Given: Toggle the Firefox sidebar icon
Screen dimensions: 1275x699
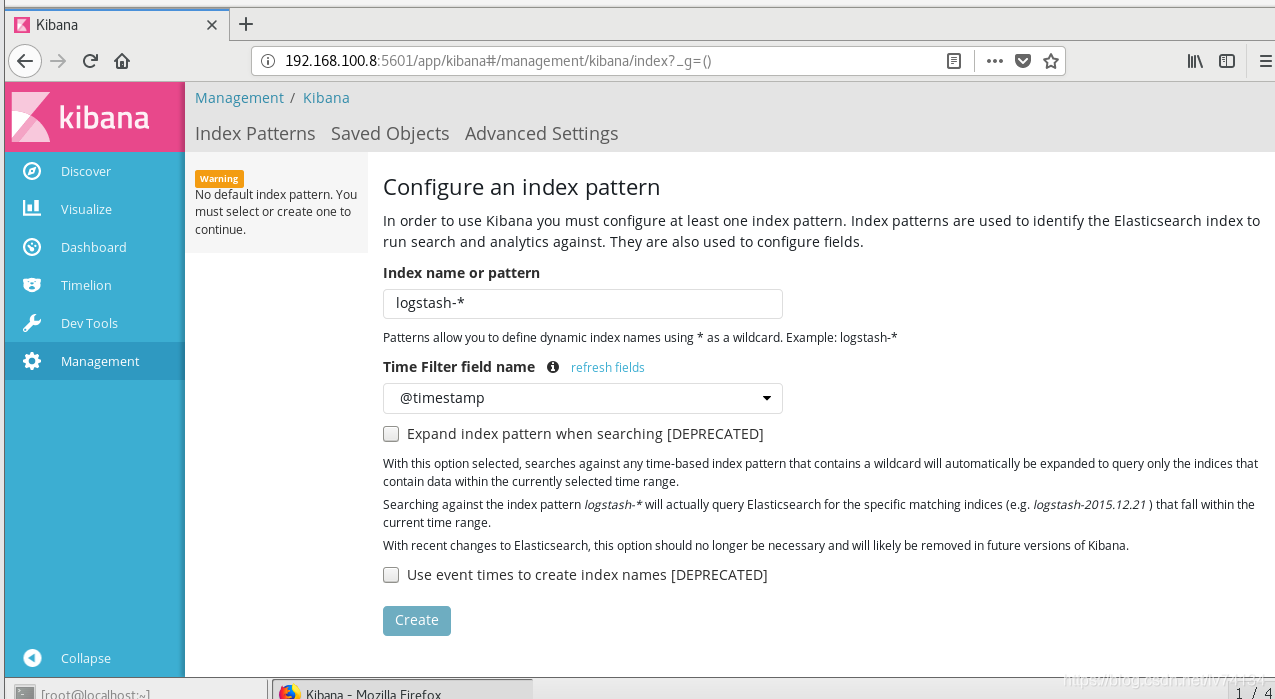Looking at the screenshot, I should (x=1227, y=61).
